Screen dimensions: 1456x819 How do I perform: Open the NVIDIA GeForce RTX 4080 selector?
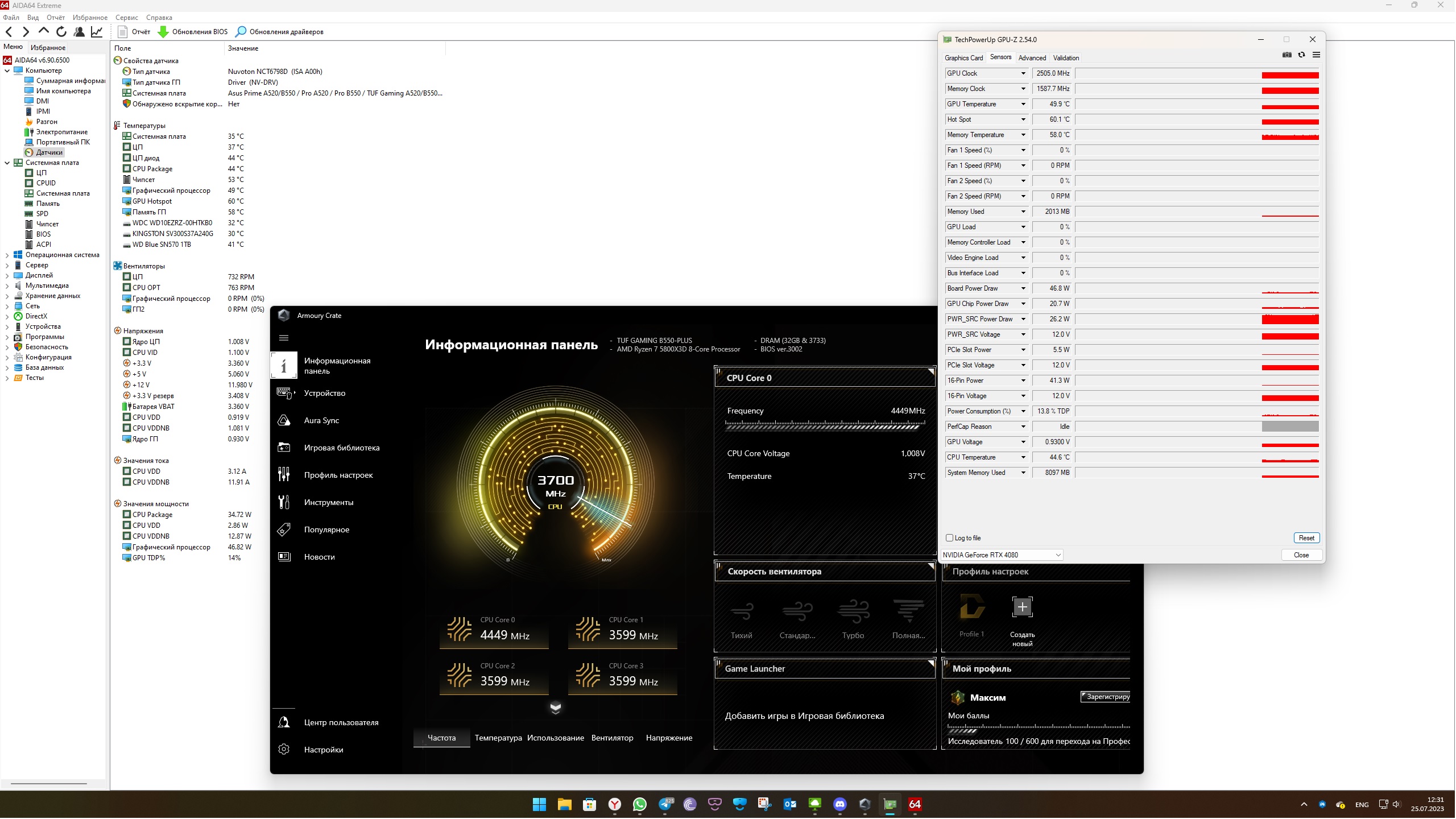coord(1002,555)
